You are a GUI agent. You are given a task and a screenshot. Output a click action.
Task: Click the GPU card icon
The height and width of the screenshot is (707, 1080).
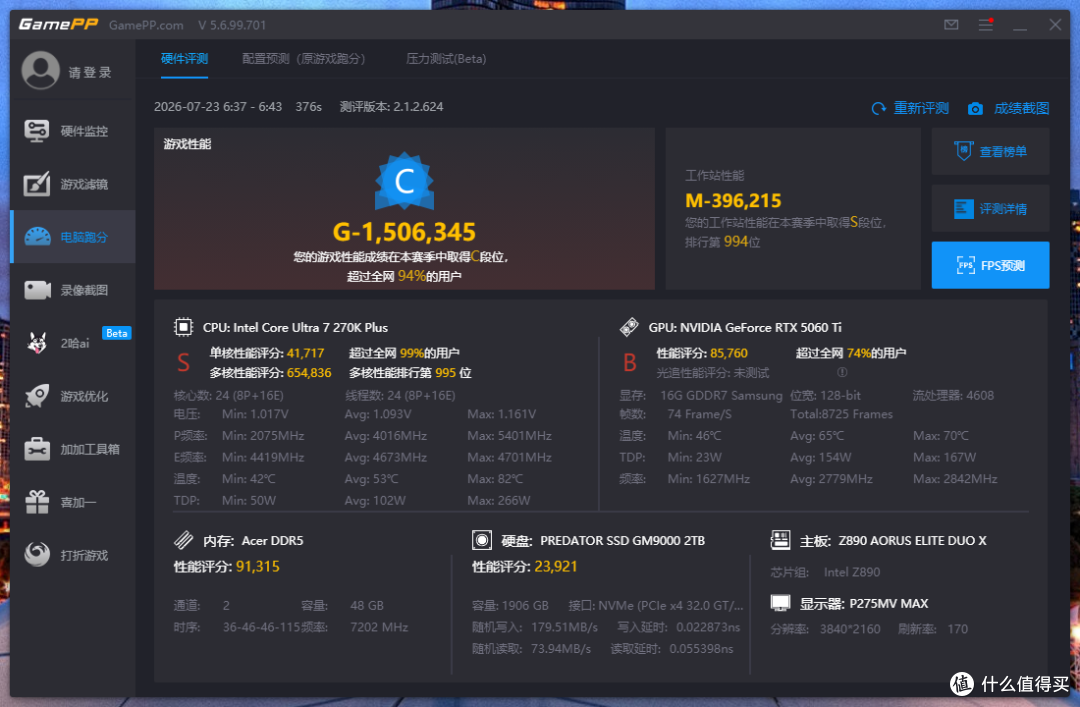(629, 327)
